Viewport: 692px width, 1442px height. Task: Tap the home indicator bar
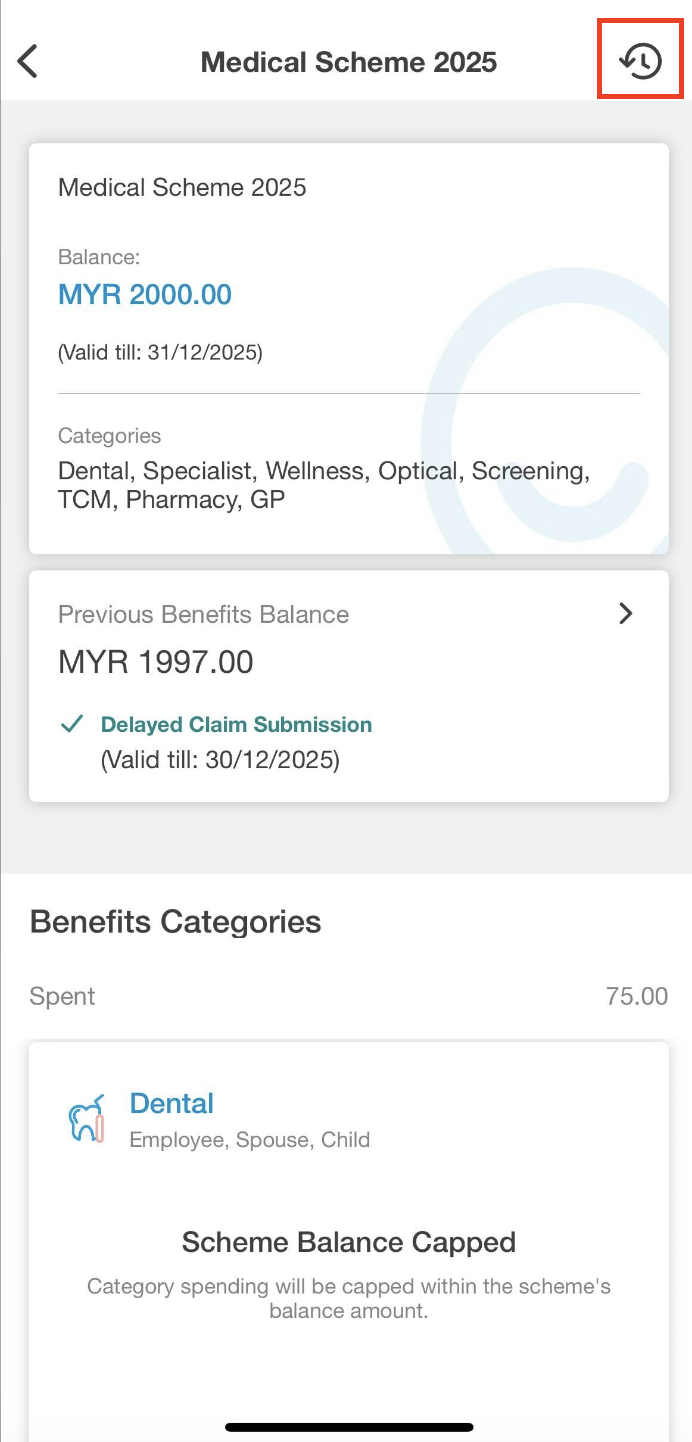[348, 1427]
